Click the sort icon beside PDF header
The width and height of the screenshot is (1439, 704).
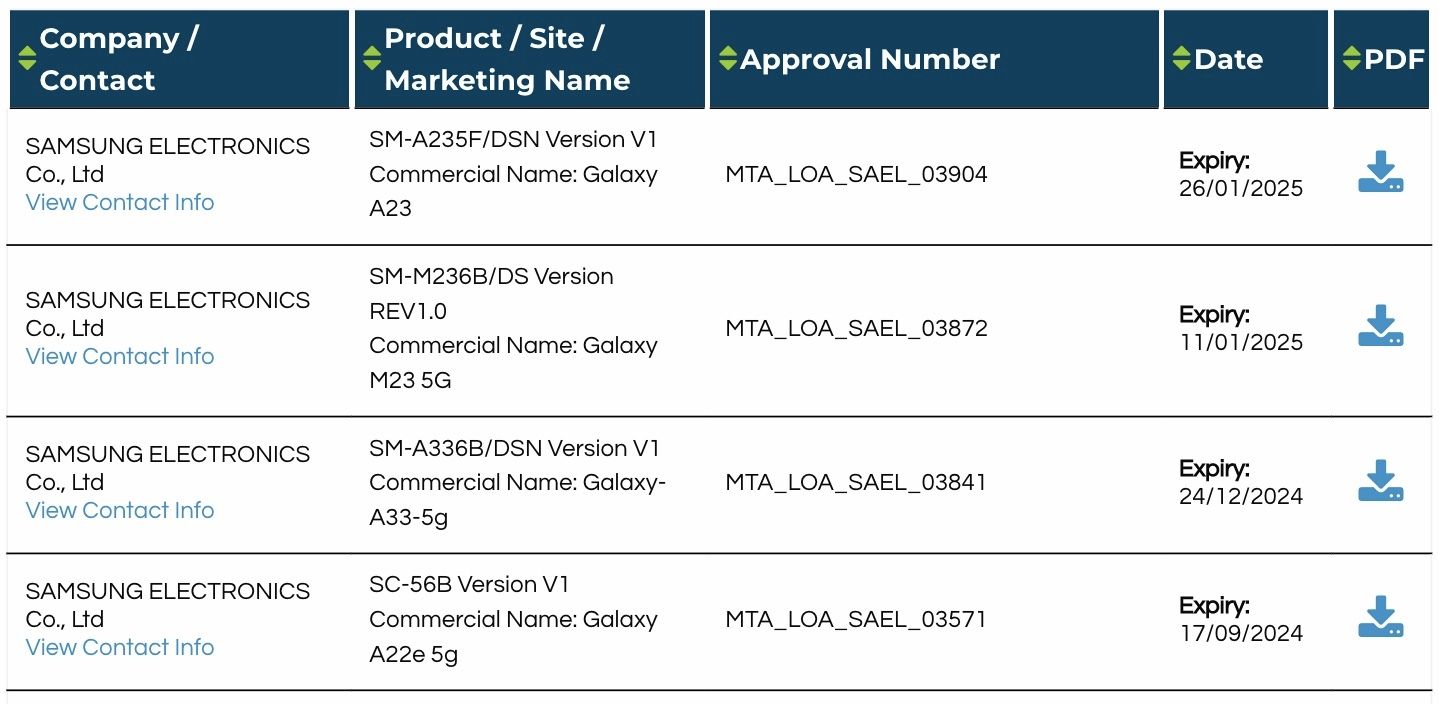(1352, 59)
